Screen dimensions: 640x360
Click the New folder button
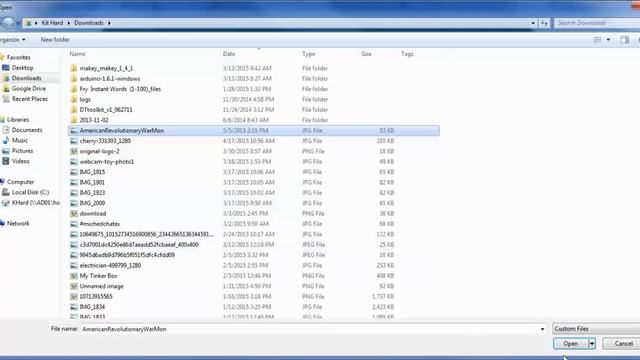tap(55, 40)
